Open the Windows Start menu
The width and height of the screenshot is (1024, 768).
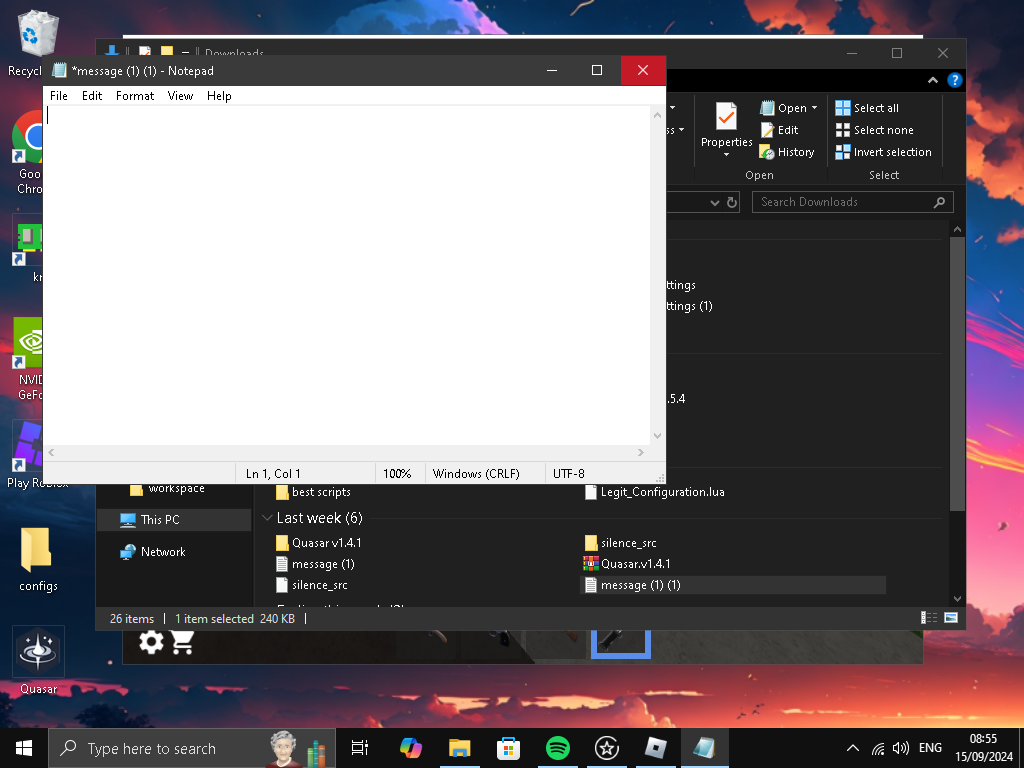click(24, 748)
